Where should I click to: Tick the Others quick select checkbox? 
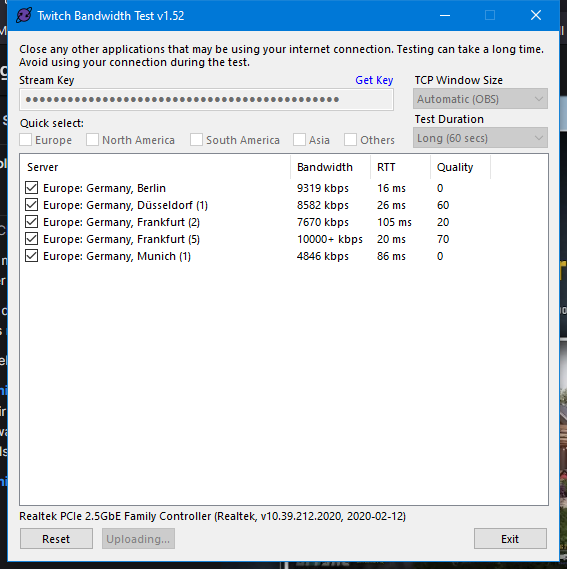pyautogui.click(x=350, y=140)
